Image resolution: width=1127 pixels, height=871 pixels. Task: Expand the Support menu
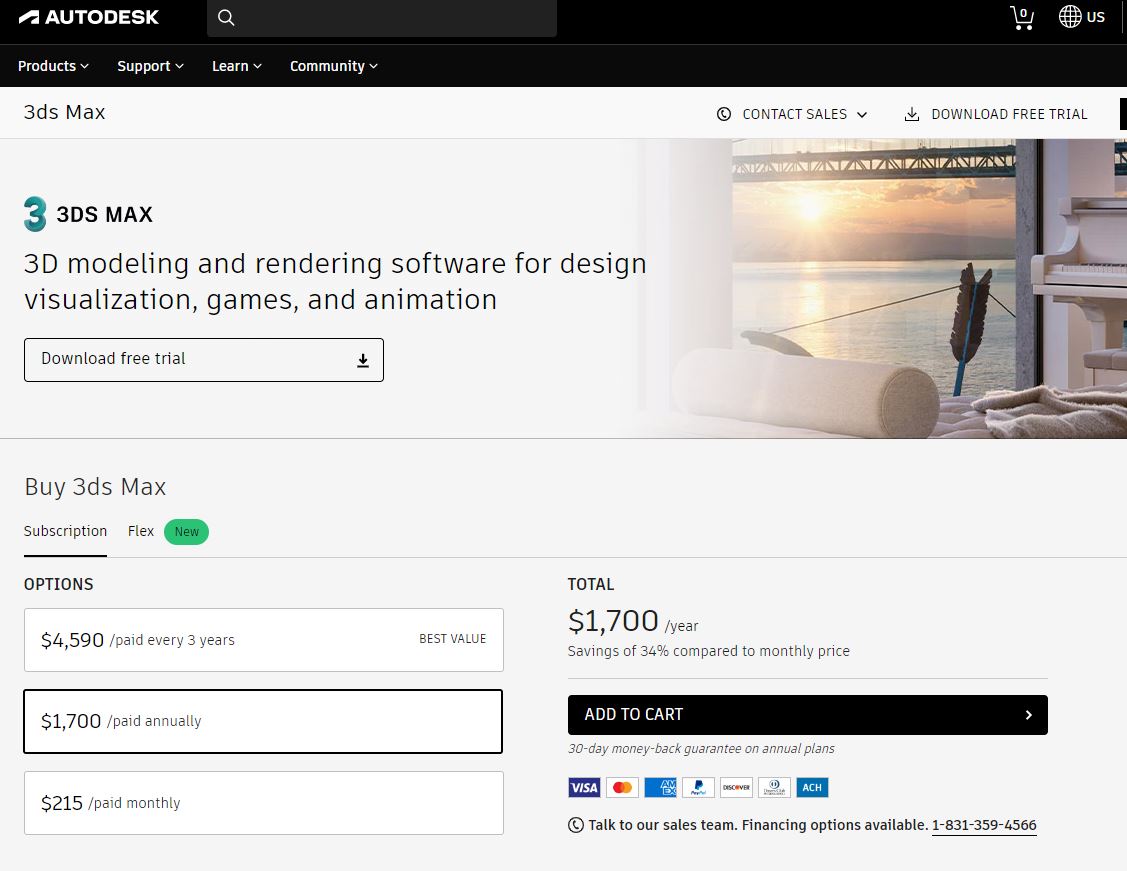pyautogui.click(x=150, y=66)
